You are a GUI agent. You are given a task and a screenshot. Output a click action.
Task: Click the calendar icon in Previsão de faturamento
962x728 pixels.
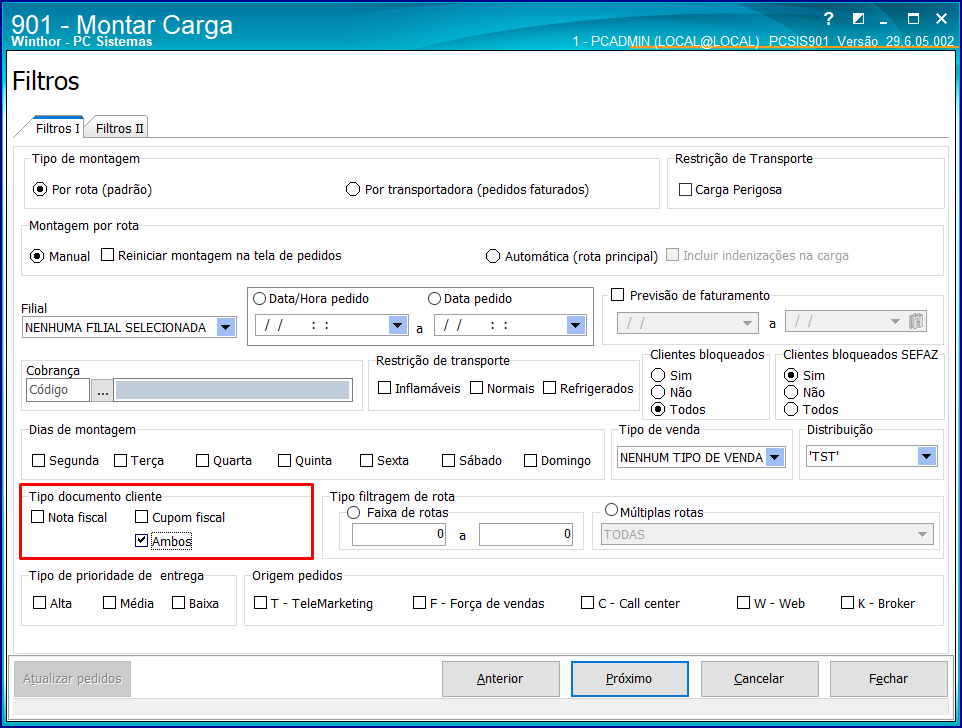pyautogui.click(x=916, y=321)
